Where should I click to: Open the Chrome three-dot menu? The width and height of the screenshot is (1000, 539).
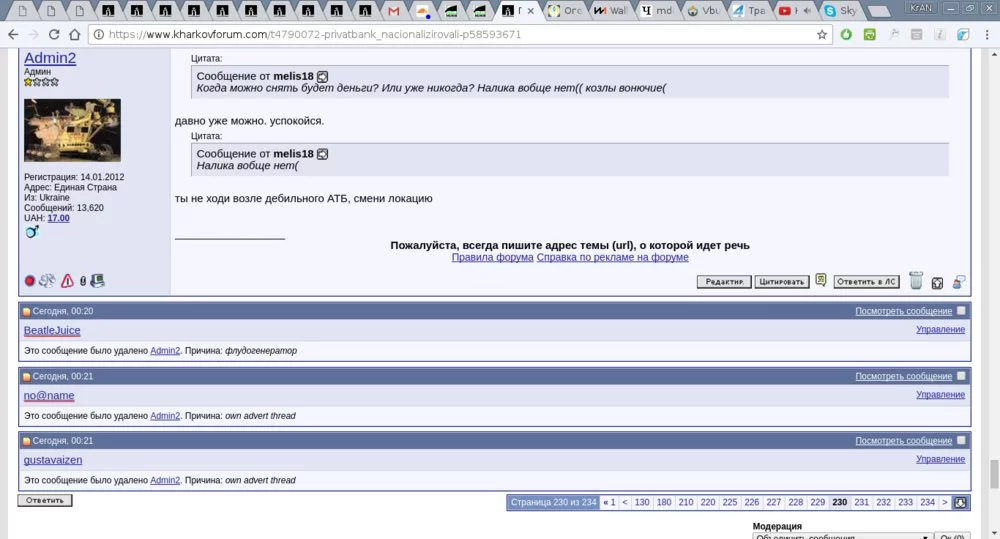[x=987, y=34]
